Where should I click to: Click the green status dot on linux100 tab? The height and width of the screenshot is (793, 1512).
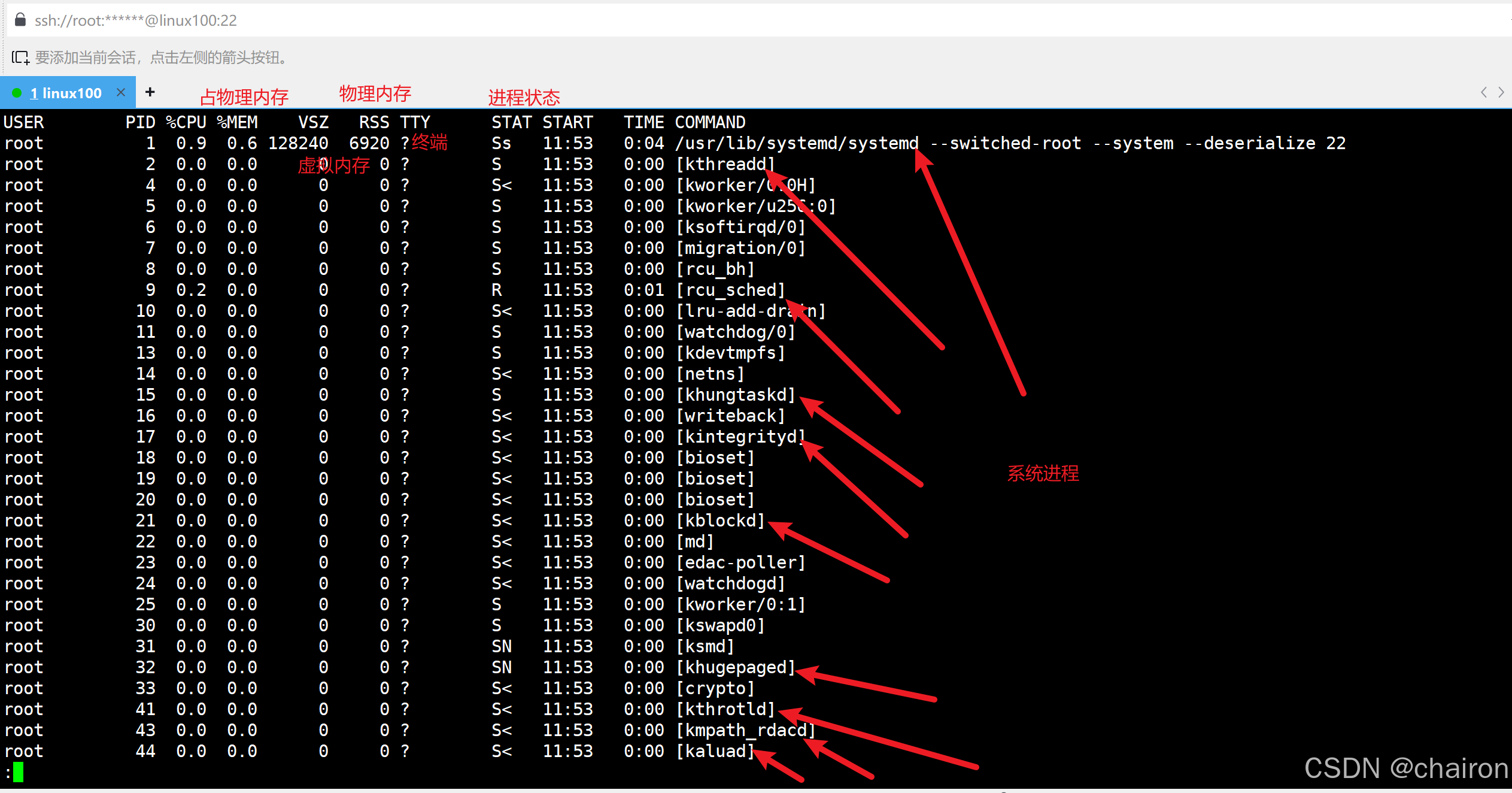click(x=17, y=93)
